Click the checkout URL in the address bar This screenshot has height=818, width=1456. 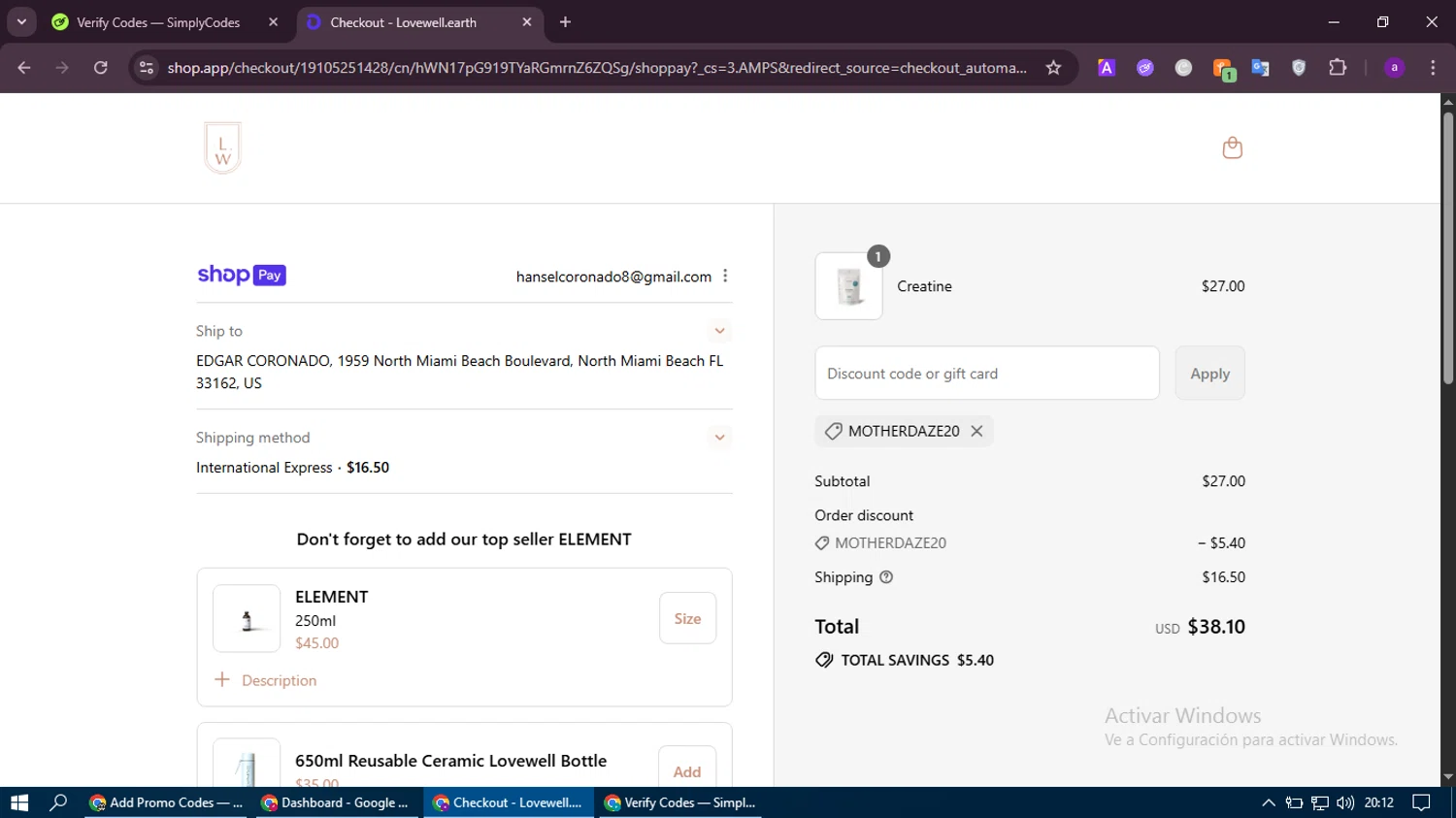[x=597, y=68]
